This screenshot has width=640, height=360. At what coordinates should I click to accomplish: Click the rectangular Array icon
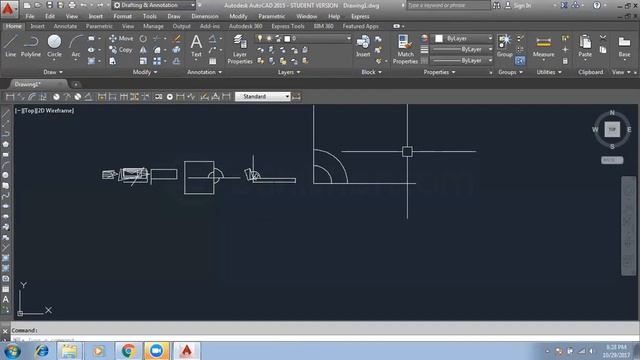click(157, 61)
